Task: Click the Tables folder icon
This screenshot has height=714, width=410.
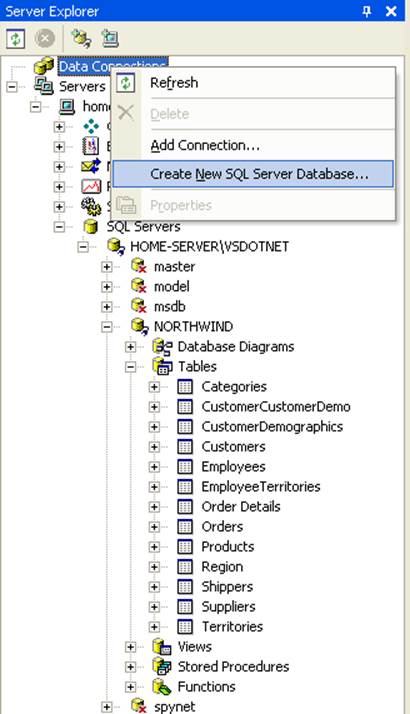Action: click(x=163, y=367)
